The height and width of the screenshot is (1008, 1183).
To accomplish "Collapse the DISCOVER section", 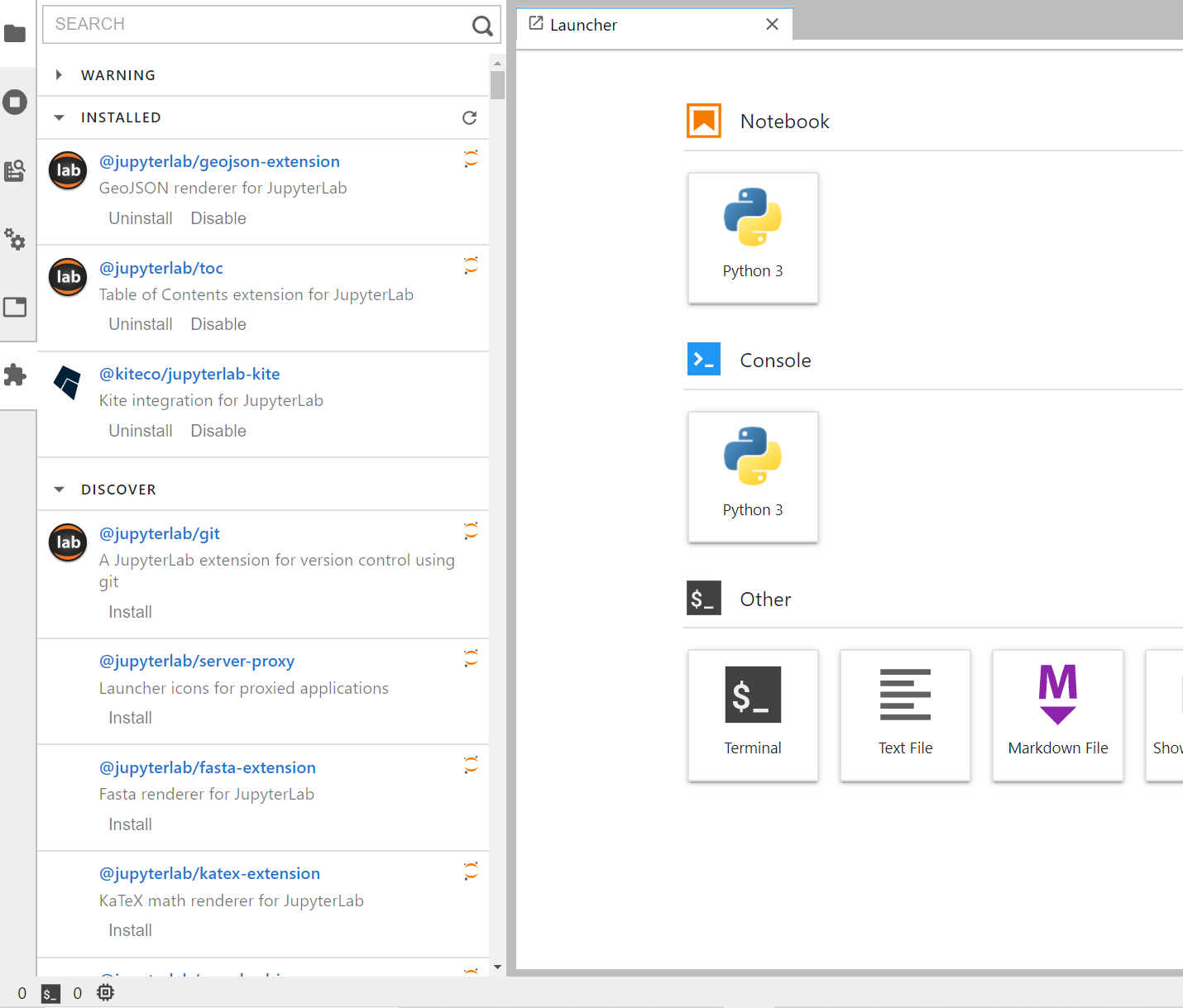I will pyautogui.click(x=59, y=489).
